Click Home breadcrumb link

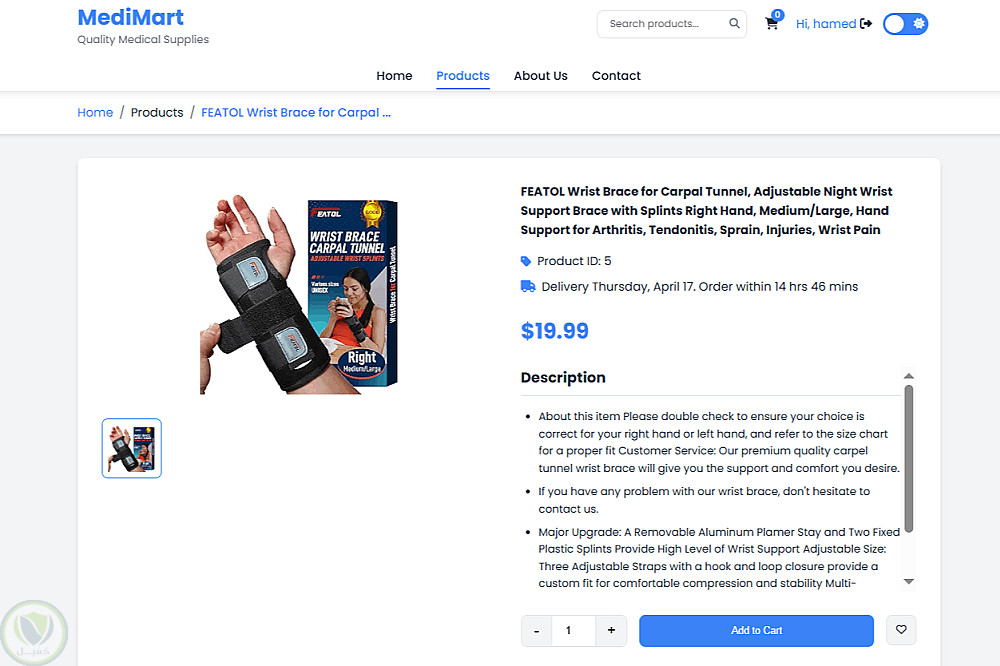pos(95,112)
